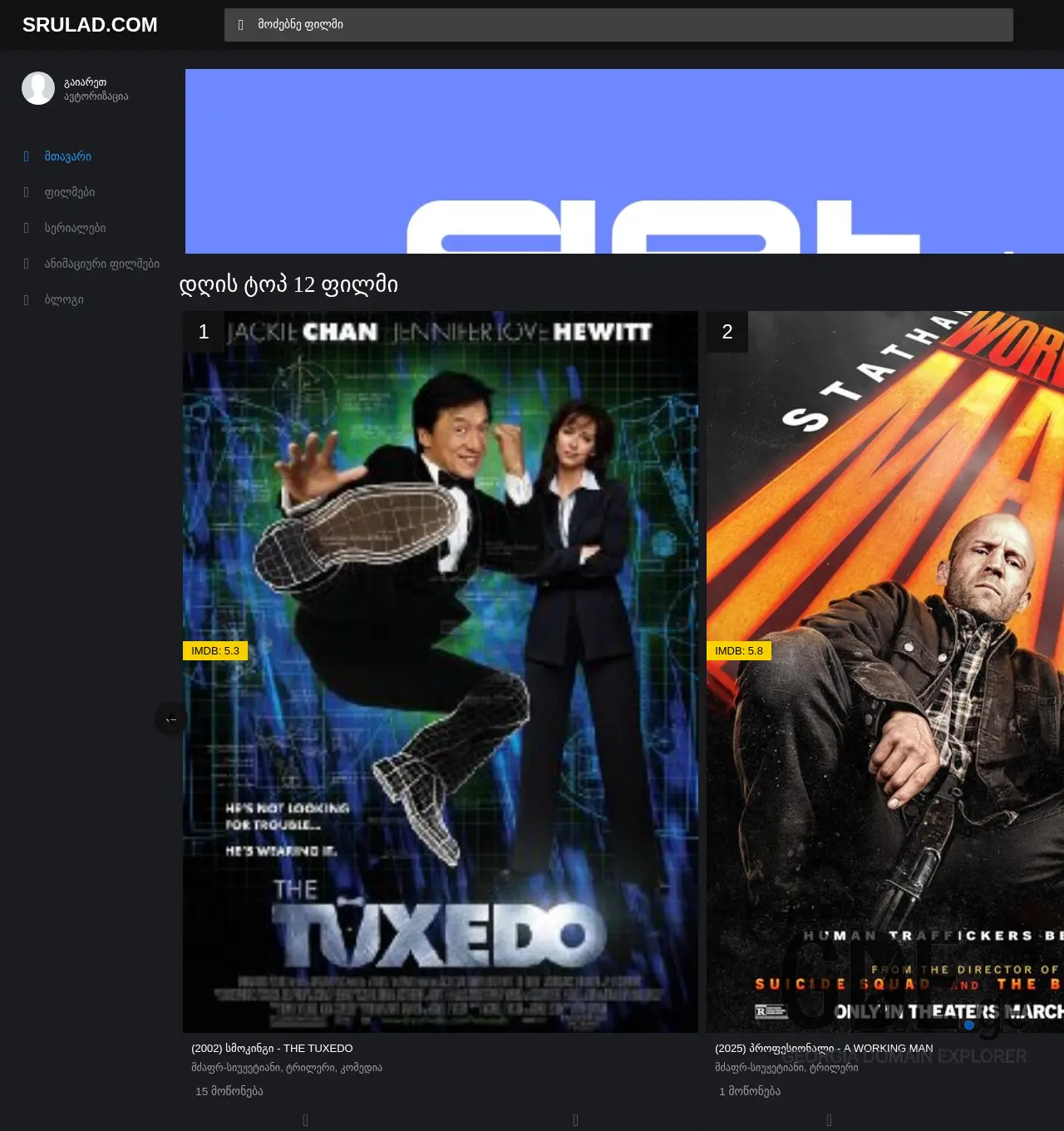Toggle the favorite icon under A Working Man
This screenshot has width=1064, height=1131.
[828, 1120]
